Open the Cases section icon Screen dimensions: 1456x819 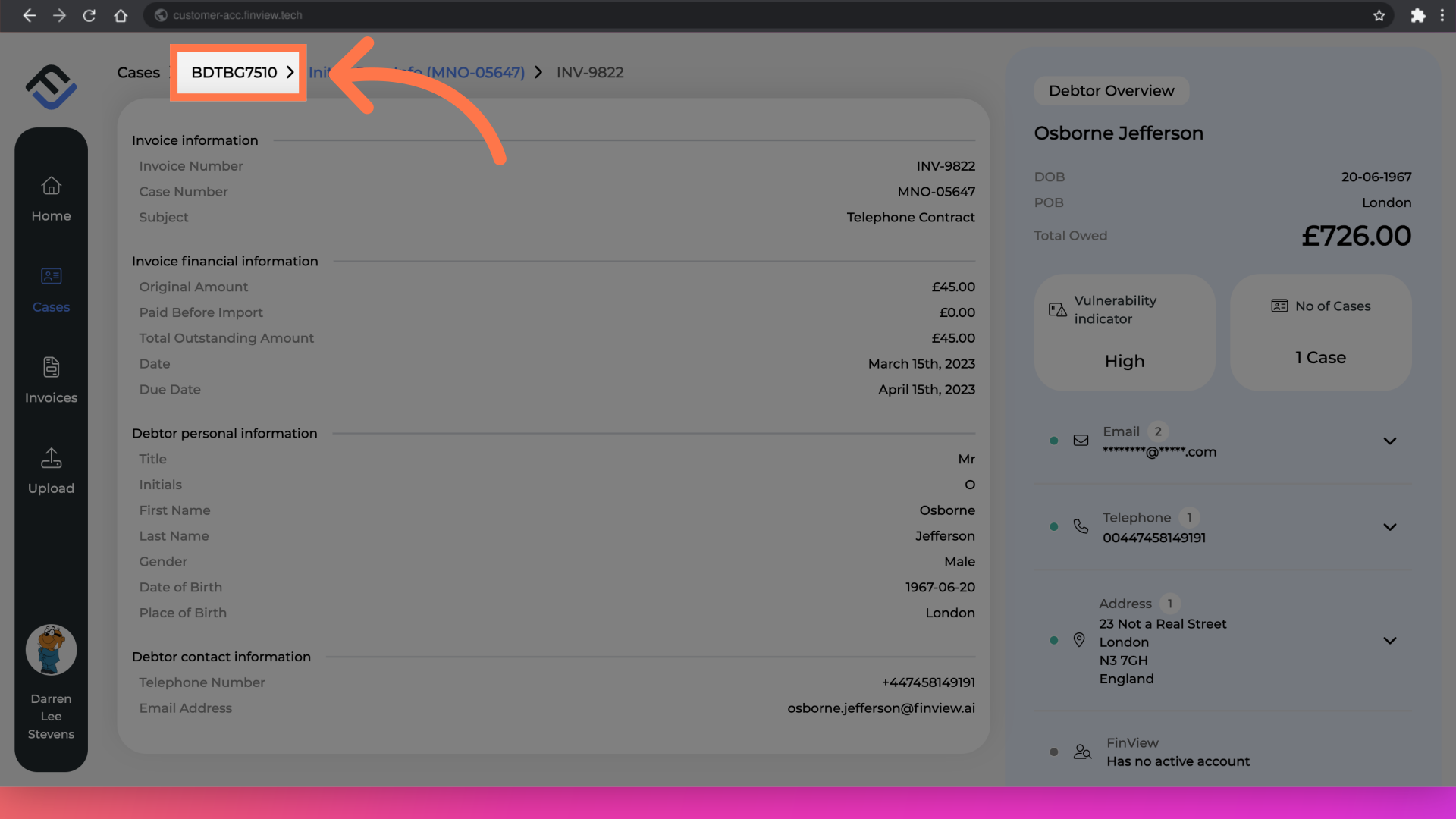(x=50, y=277)
